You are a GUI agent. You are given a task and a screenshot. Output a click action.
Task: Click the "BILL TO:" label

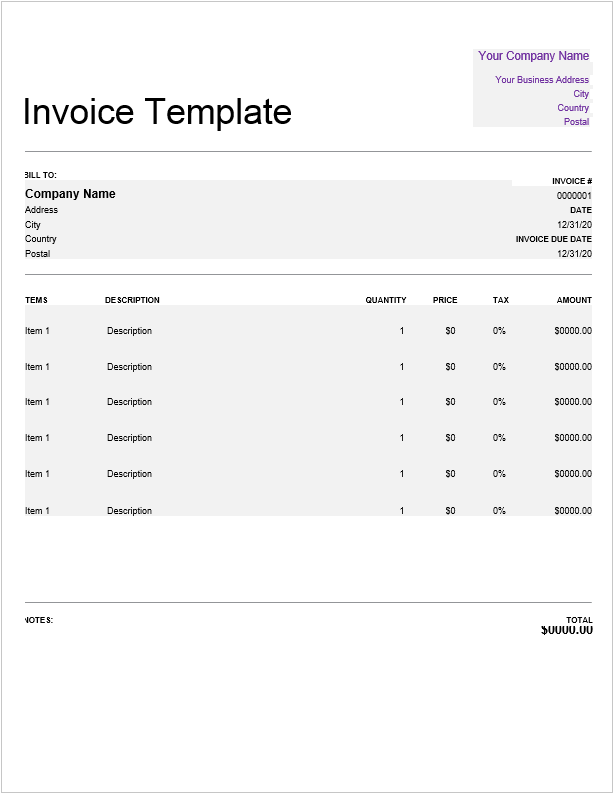40,175
